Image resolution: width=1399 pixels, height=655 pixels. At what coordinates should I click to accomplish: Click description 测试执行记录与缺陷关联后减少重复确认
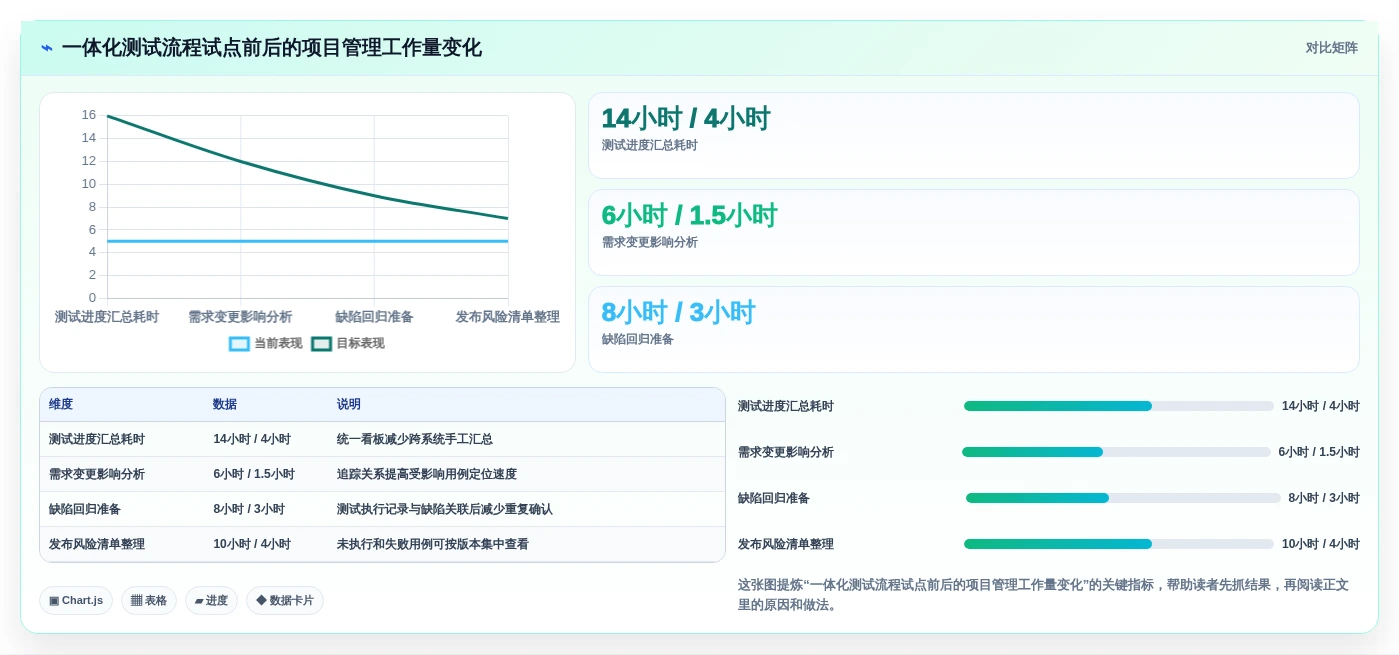tap(445, 509)
